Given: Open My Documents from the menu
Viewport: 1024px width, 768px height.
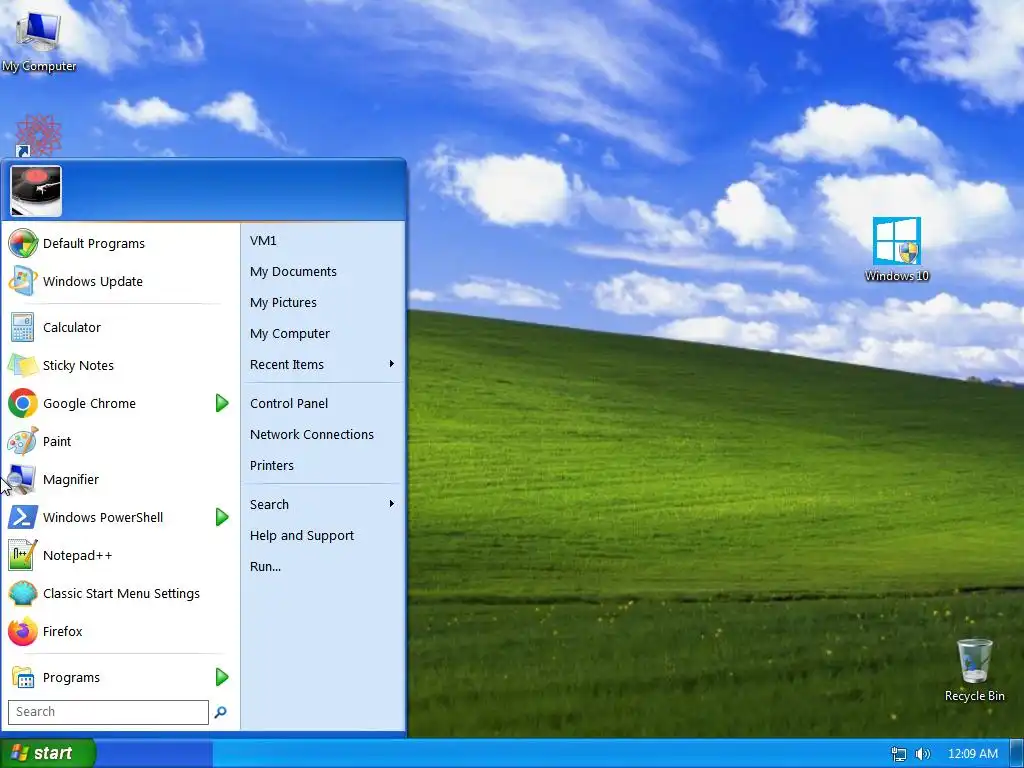Looking at the screenshot, I should [323, 272].
